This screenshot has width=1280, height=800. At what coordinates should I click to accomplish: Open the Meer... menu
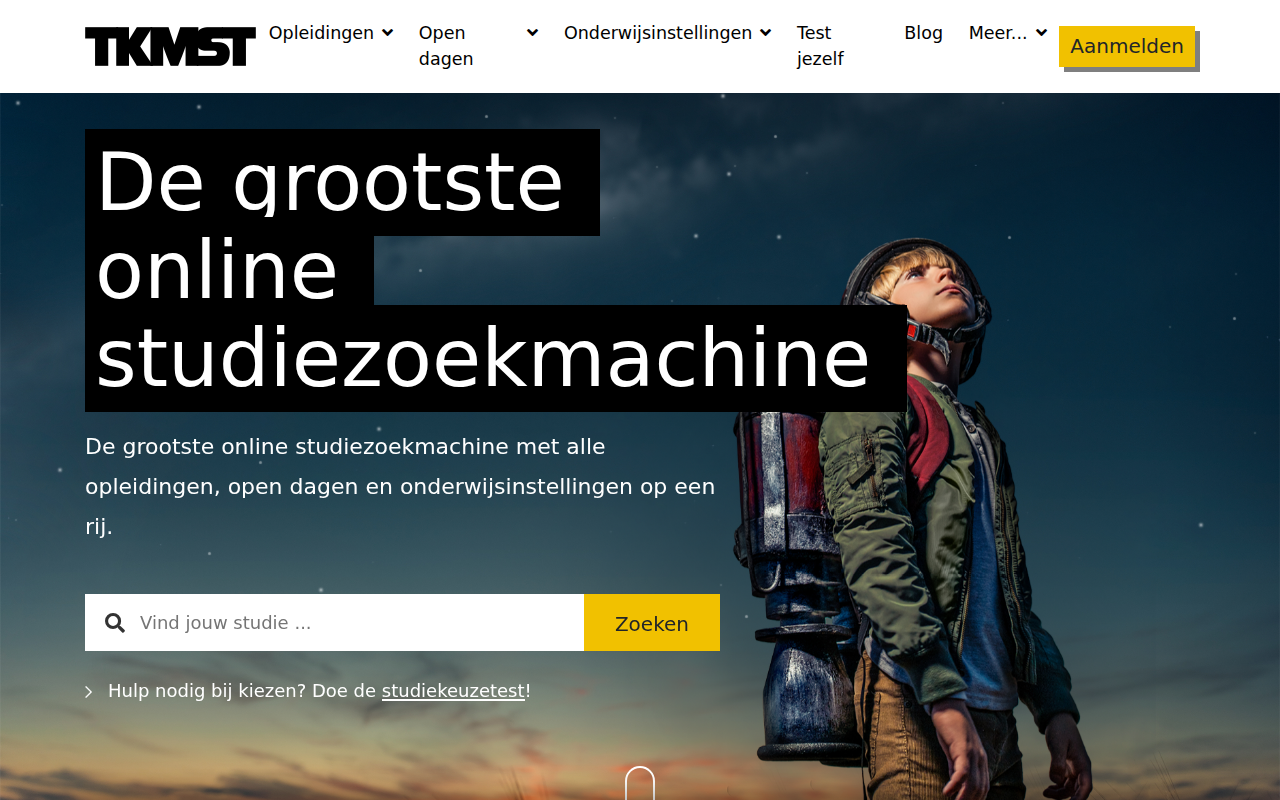(998, 33)
